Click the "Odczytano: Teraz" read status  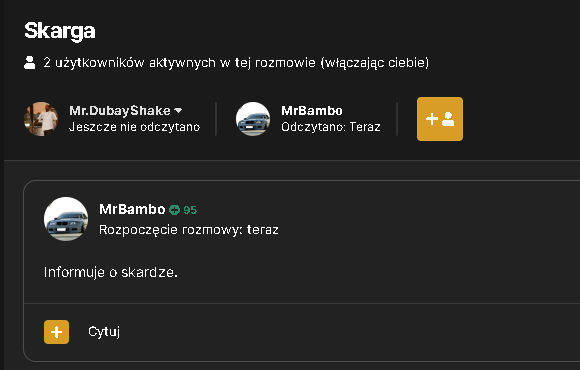pyautogui.click(x=331, y=127)
